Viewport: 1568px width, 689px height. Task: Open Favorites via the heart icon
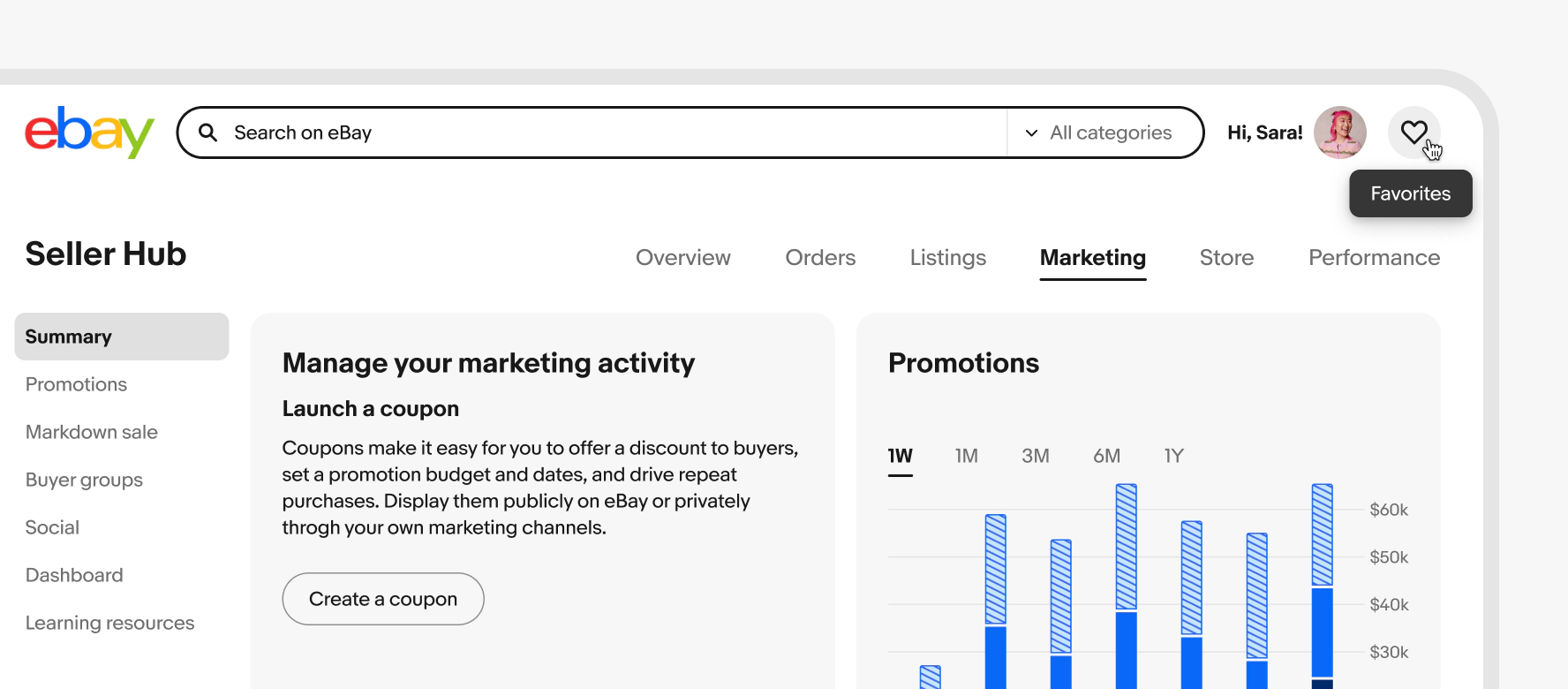[1414, 132]
